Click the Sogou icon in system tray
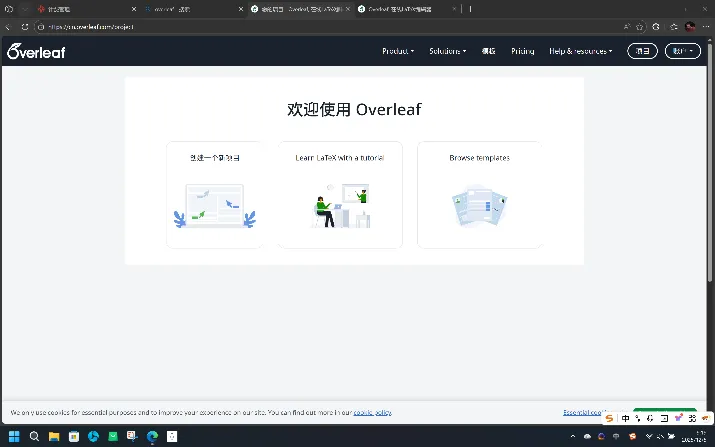 (632, 437)
